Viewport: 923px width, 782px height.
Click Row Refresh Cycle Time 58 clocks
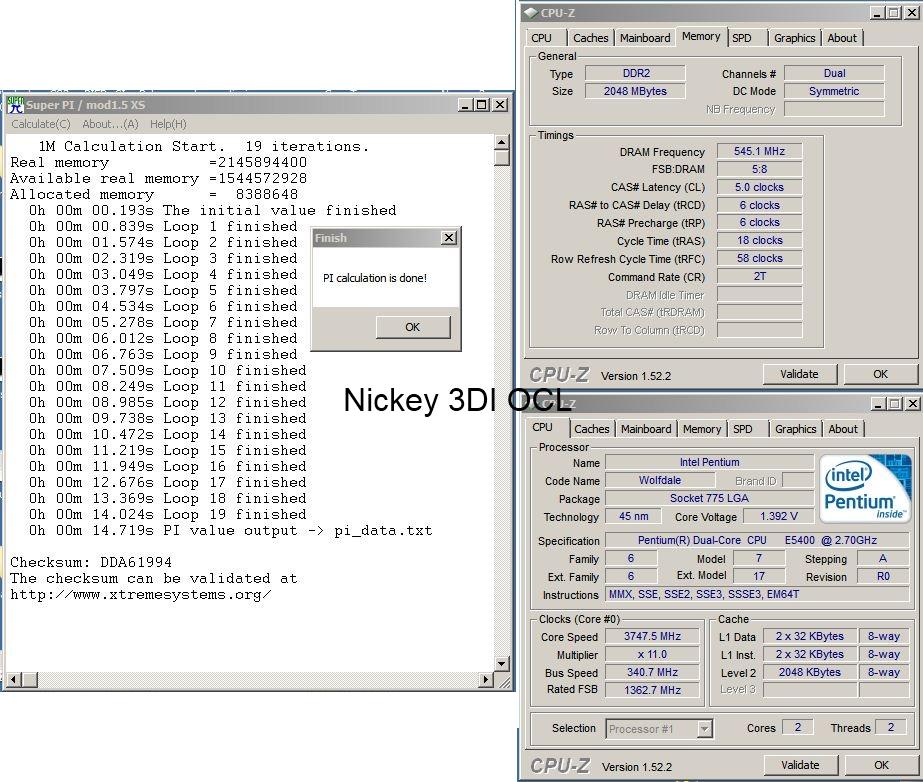pyautogui.click(x=759, y=259)
